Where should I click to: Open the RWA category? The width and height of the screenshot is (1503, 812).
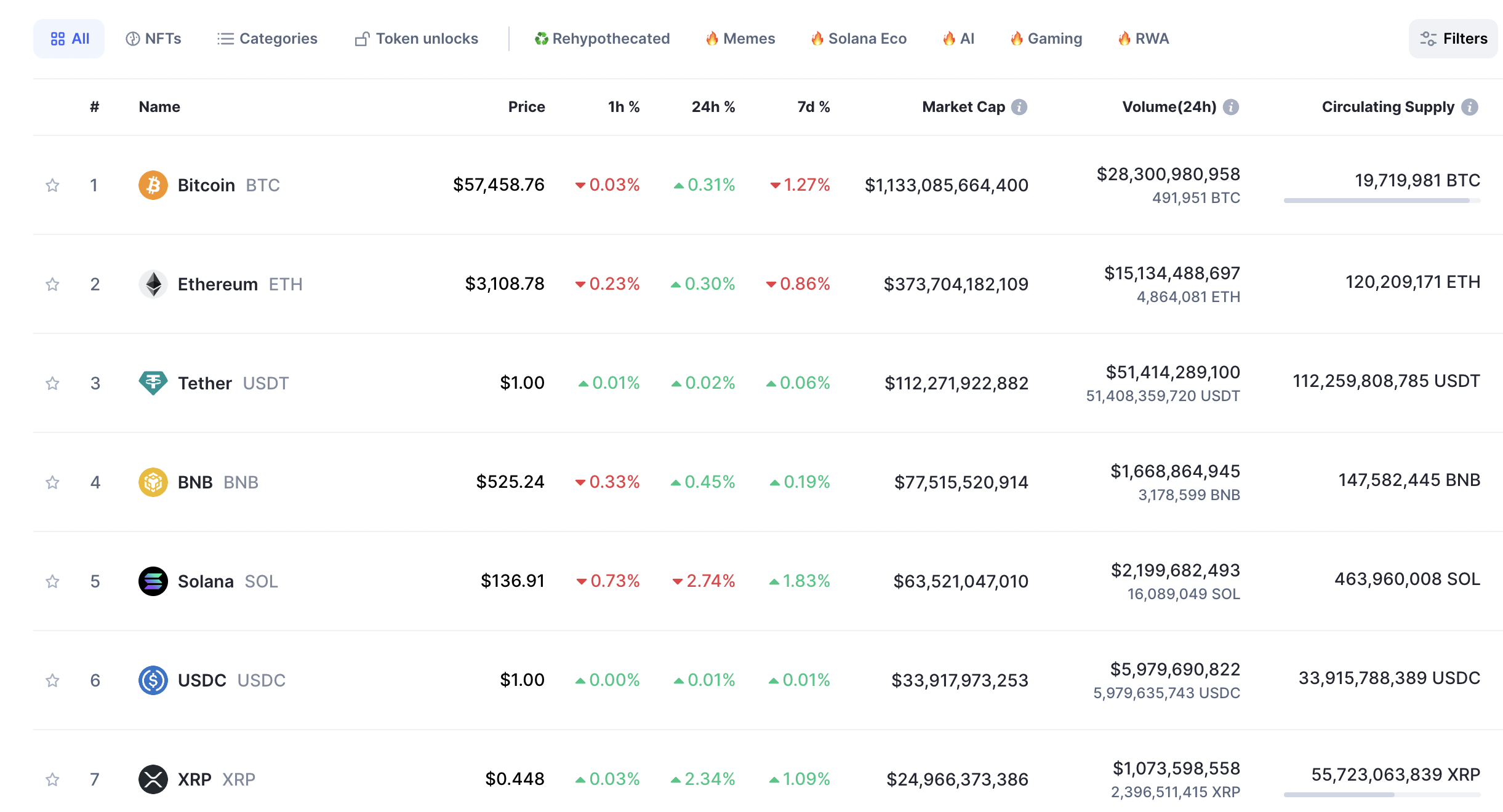1144,39
